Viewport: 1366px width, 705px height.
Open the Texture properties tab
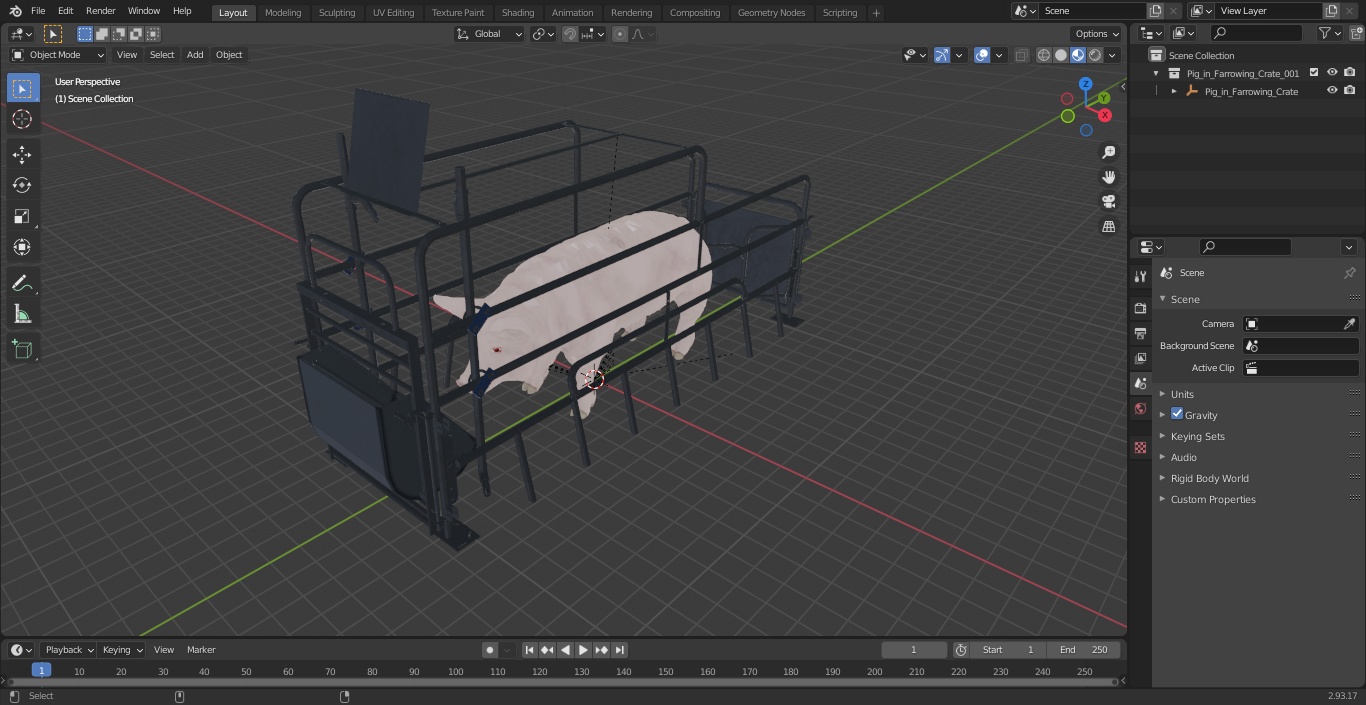point(1140,447)
